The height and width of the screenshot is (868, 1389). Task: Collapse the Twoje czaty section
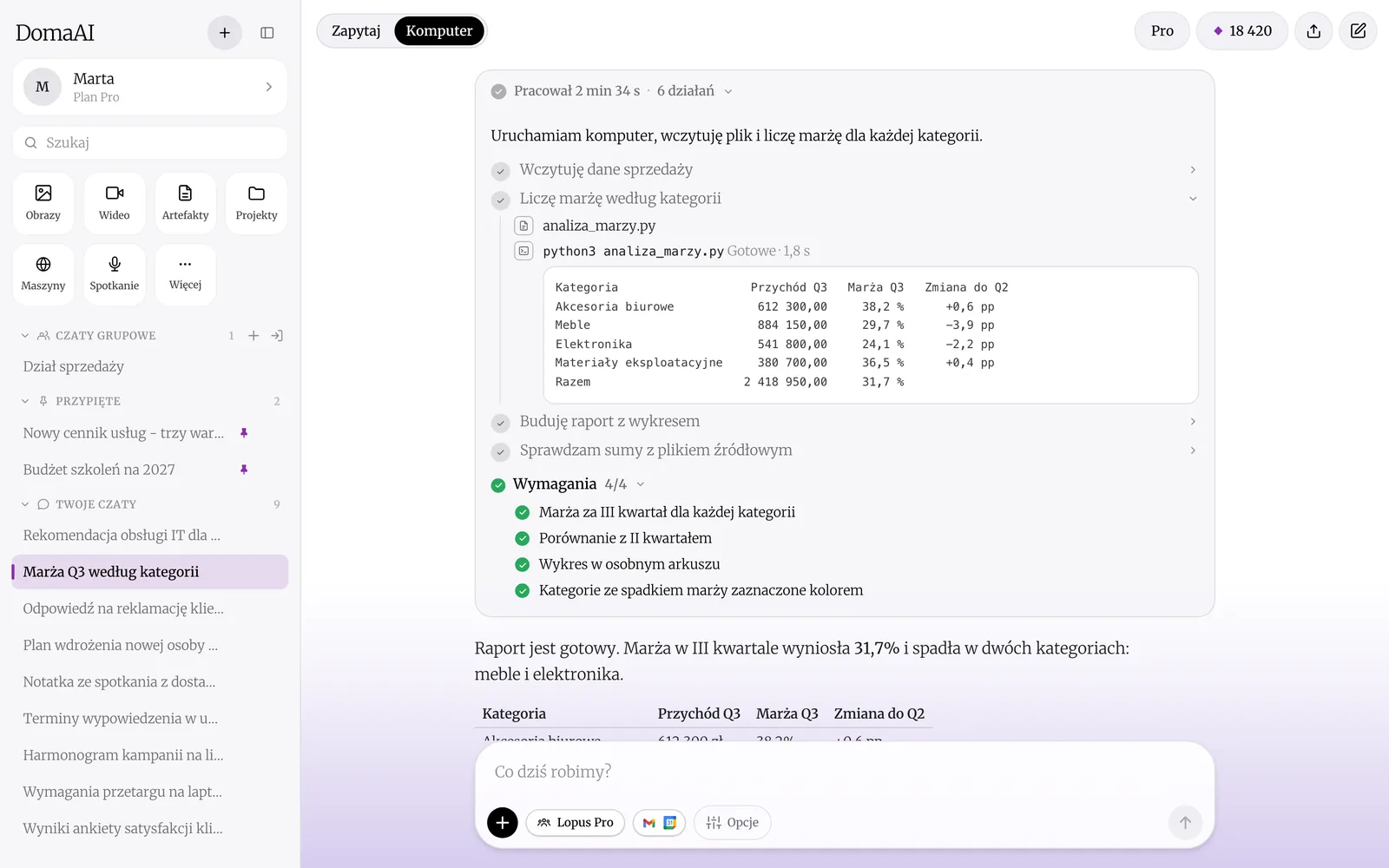pyautogui.click(x=25, y=504)
